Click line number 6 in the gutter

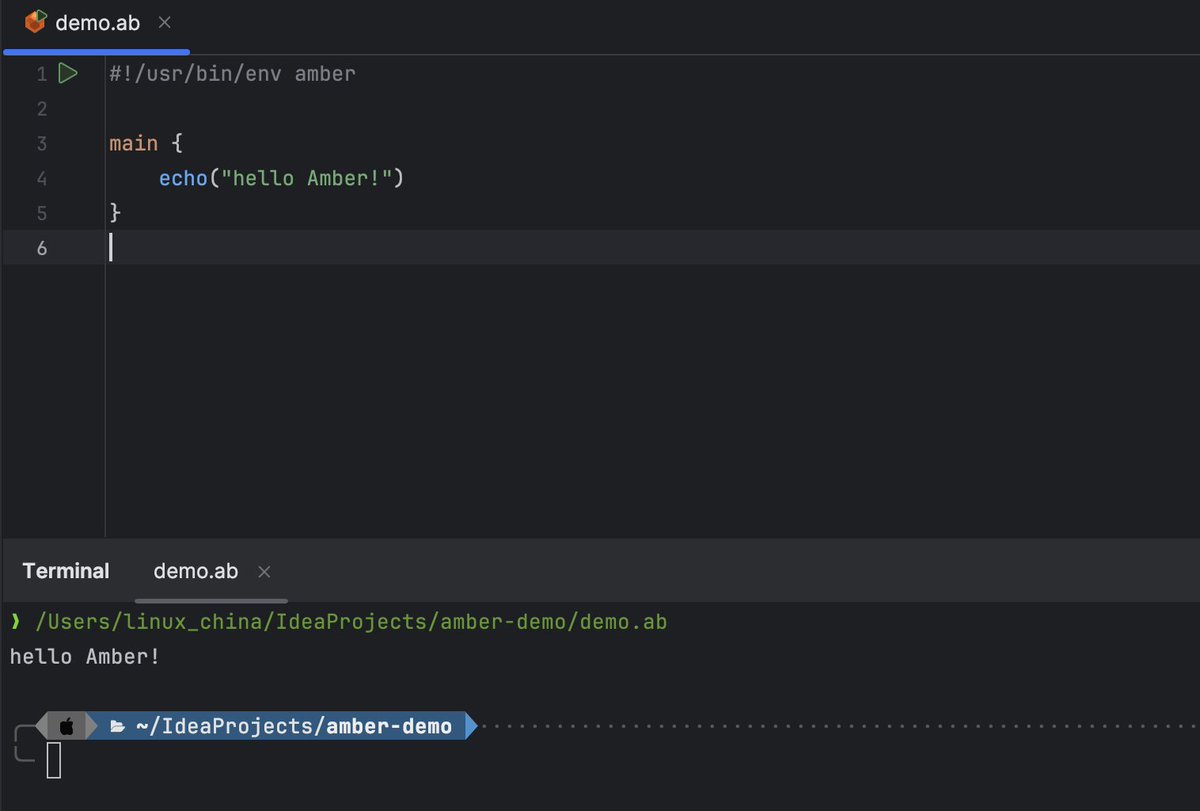pyautogui.click(x=41, y=248)
